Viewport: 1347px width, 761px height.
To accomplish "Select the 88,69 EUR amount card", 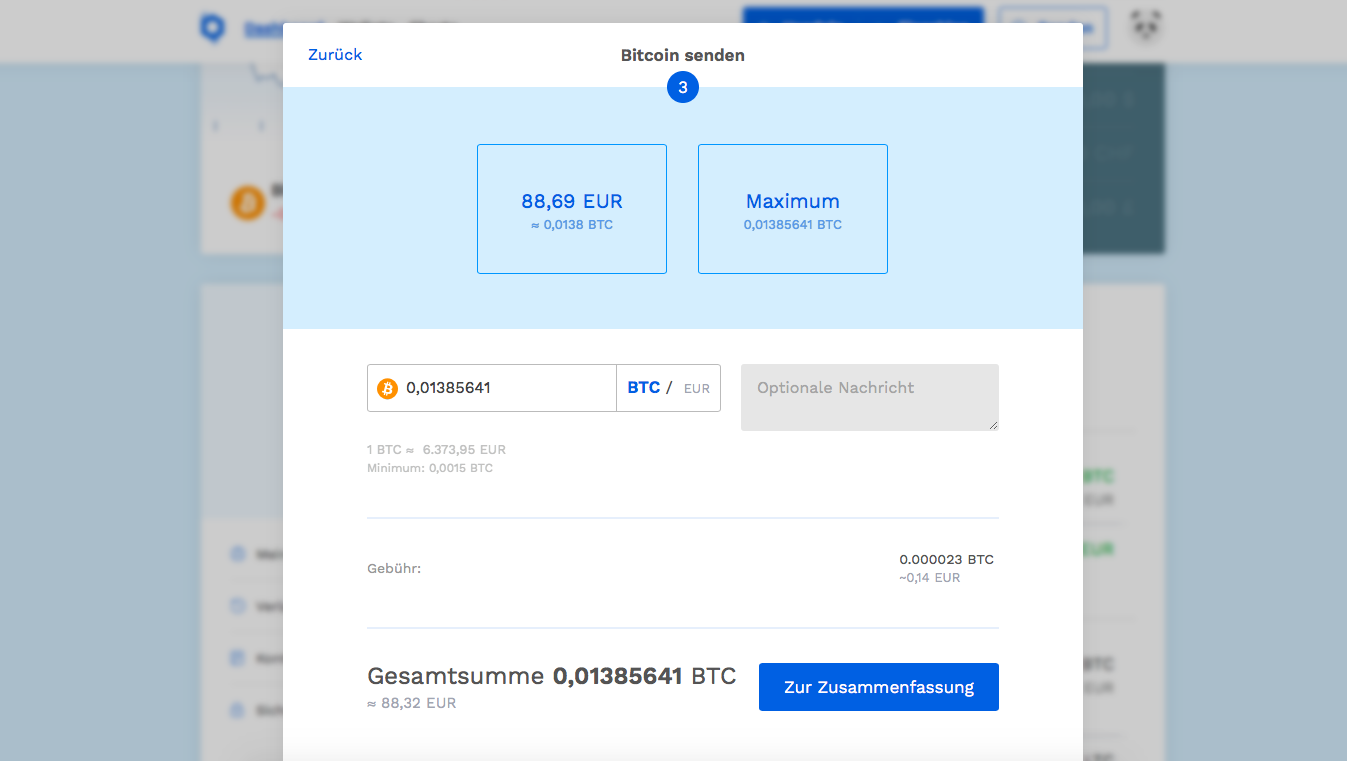I will coord(572,209).
